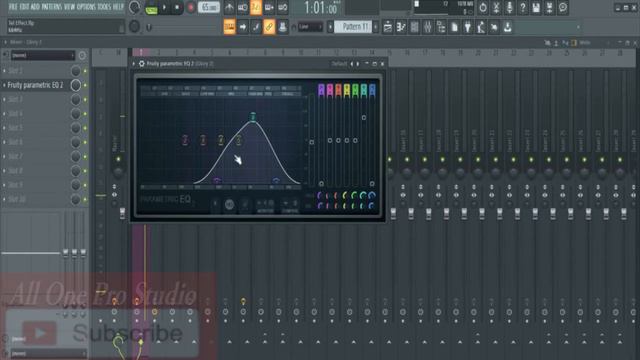
Task: Toggle Slot 1 enable LED
Action: tap(85, 71)
